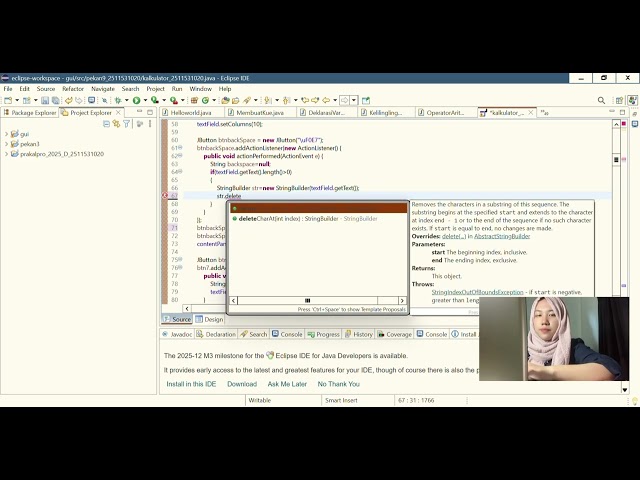Show hidden editor tabs list
This screenshot has width=640, height=480.
click(544, 112)
